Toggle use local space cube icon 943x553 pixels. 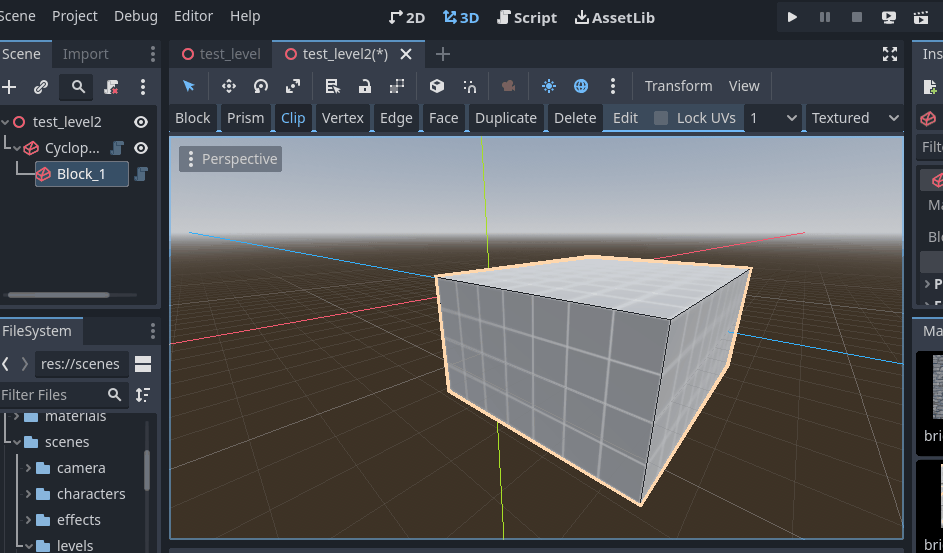(437, 86)
